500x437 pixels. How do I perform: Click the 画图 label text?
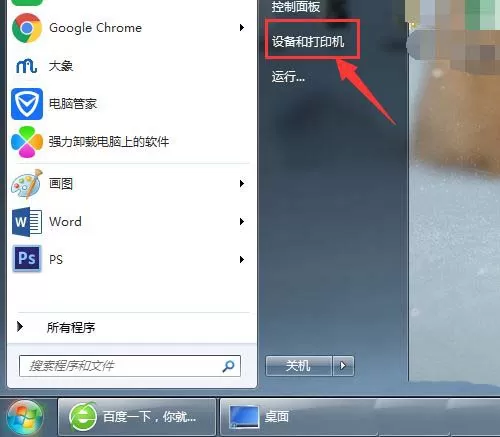point(61,184)
